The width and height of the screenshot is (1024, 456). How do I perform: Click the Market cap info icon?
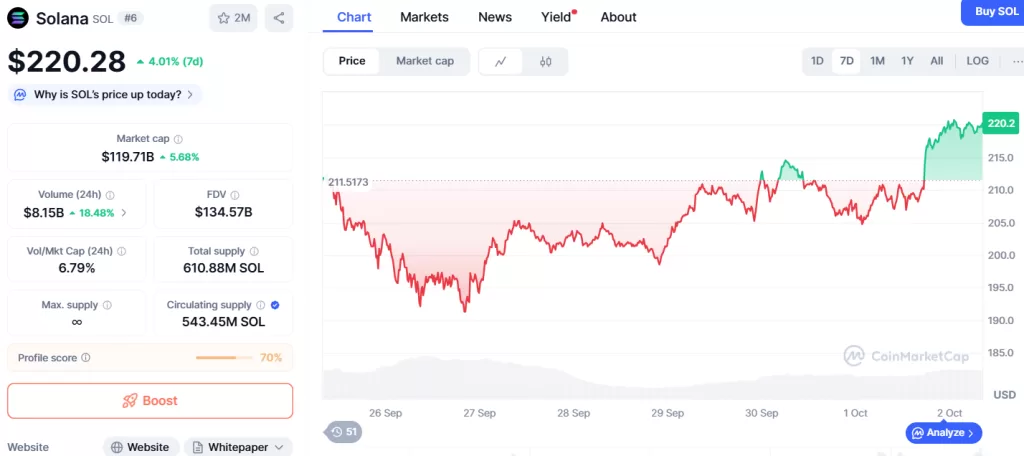pyautogui.click(x=179, y=139)
